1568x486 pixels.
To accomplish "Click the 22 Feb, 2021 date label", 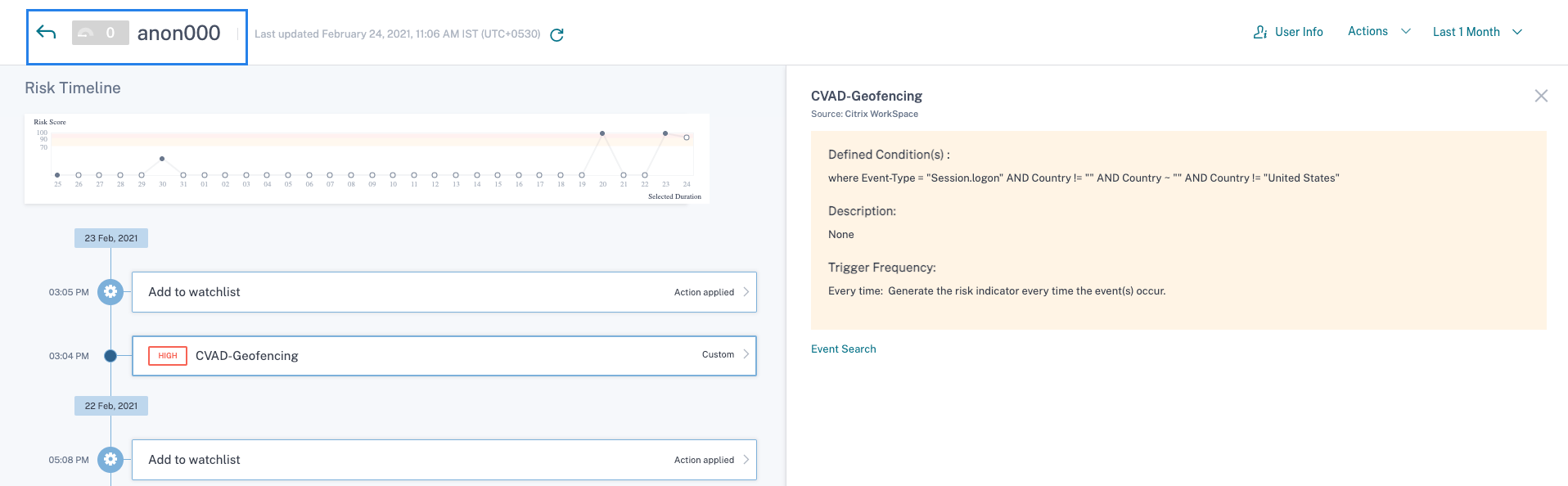I will click(111, 406).
